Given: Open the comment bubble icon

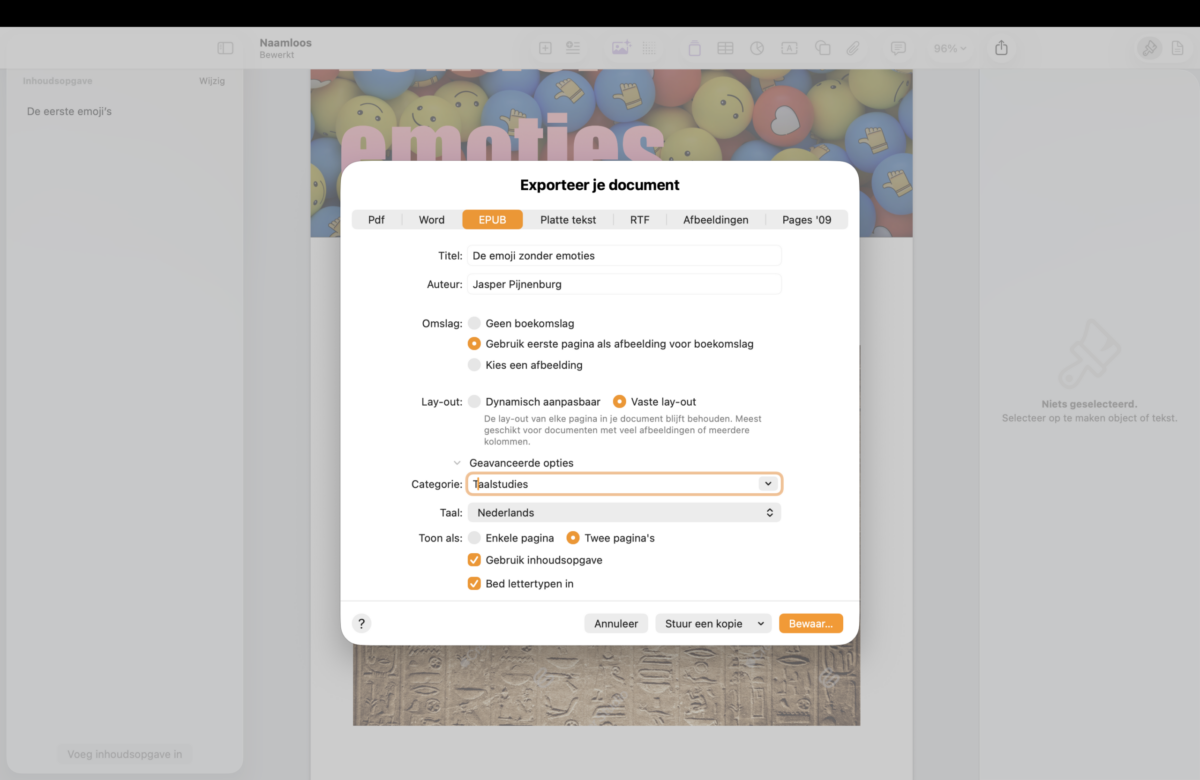Looking at the screenshot, I should tap(898, 48).
